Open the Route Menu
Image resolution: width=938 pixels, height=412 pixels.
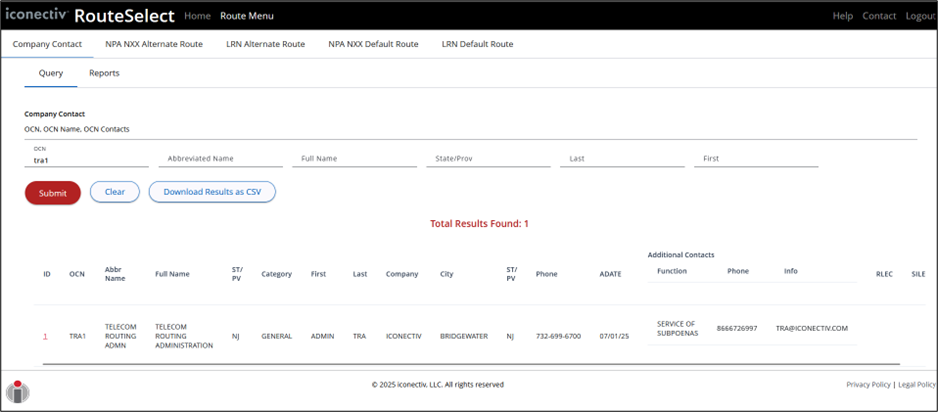(x=246, y=16)
